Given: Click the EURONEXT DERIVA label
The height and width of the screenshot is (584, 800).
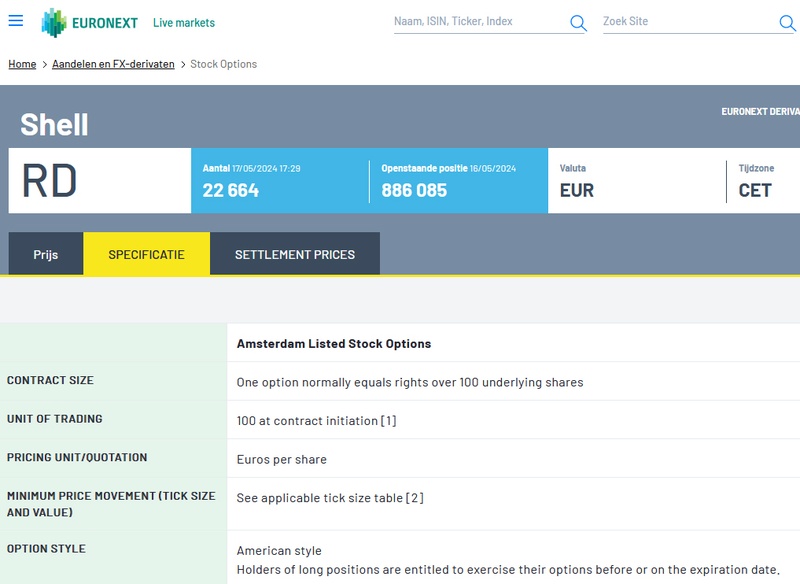Looking at the screenshot, I should click(760, 112).
